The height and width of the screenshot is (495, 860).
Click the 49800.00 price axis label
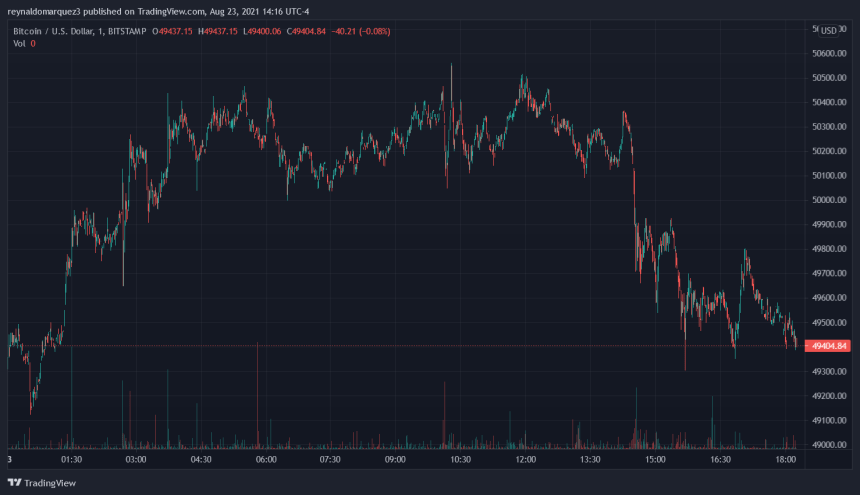click(829, 249)
